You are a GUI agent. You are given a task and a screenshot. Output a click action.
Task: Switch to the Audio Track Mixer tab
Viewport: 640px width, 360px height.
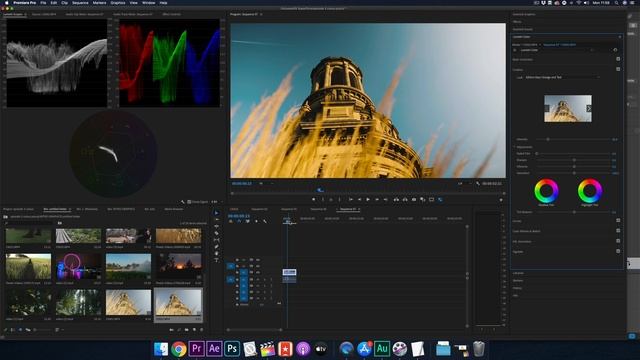[133, 14]
